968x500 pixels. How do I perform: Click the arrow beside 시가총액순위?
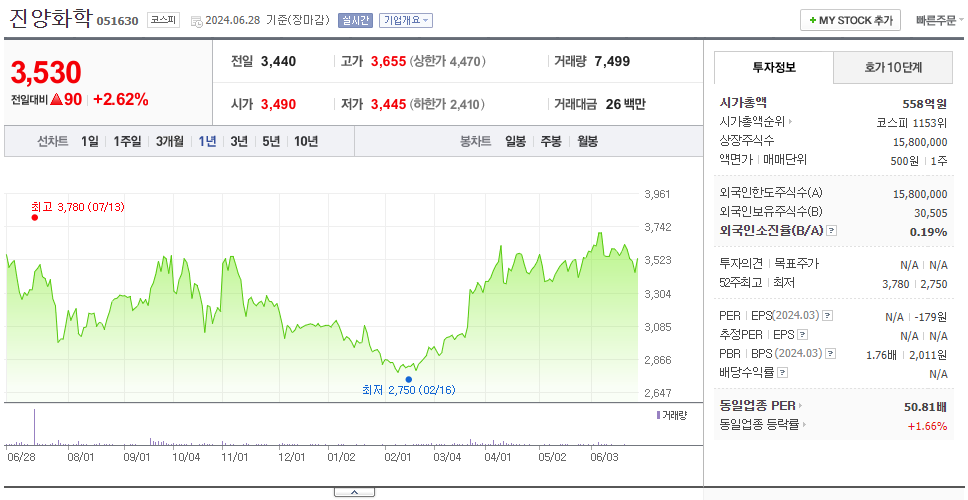(790, 122)
